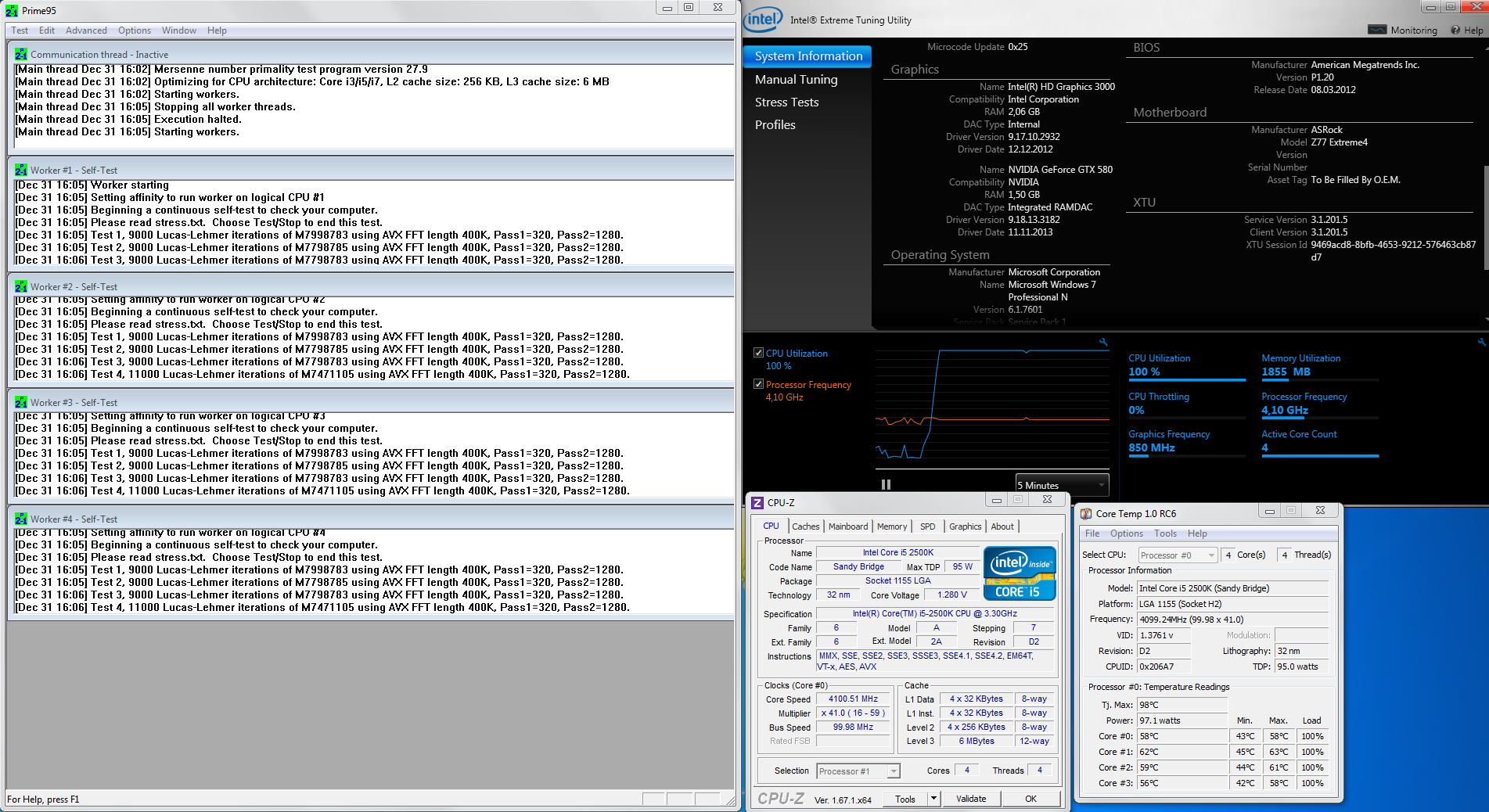The width and height of the screenshot is (1489, 812).
Task: Switch to the Graphics tab in CPU-Z
Action: (965, 526)
